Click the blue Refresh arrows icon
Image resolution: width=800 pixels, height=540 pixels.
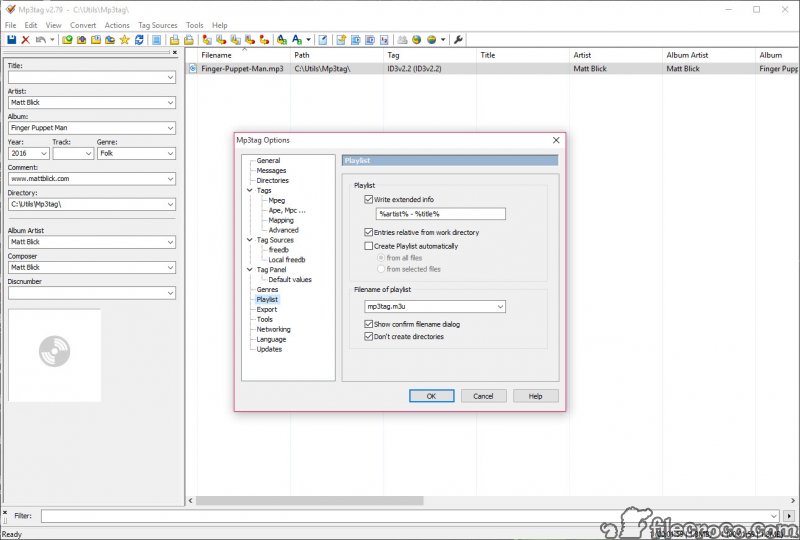point(139,40)
